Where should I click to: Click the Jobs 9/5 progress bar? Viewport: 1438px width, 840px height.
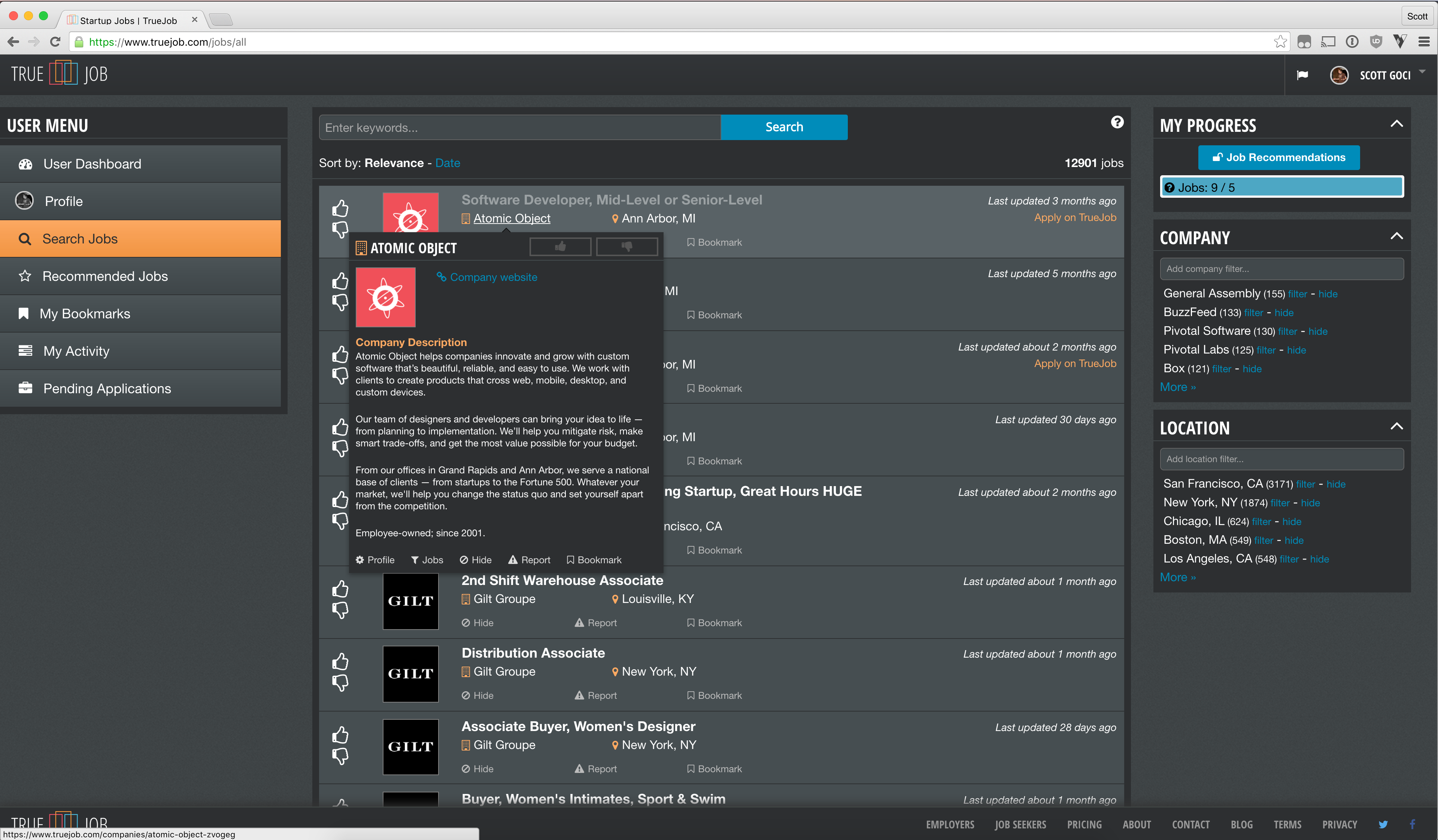(1281, 187)
